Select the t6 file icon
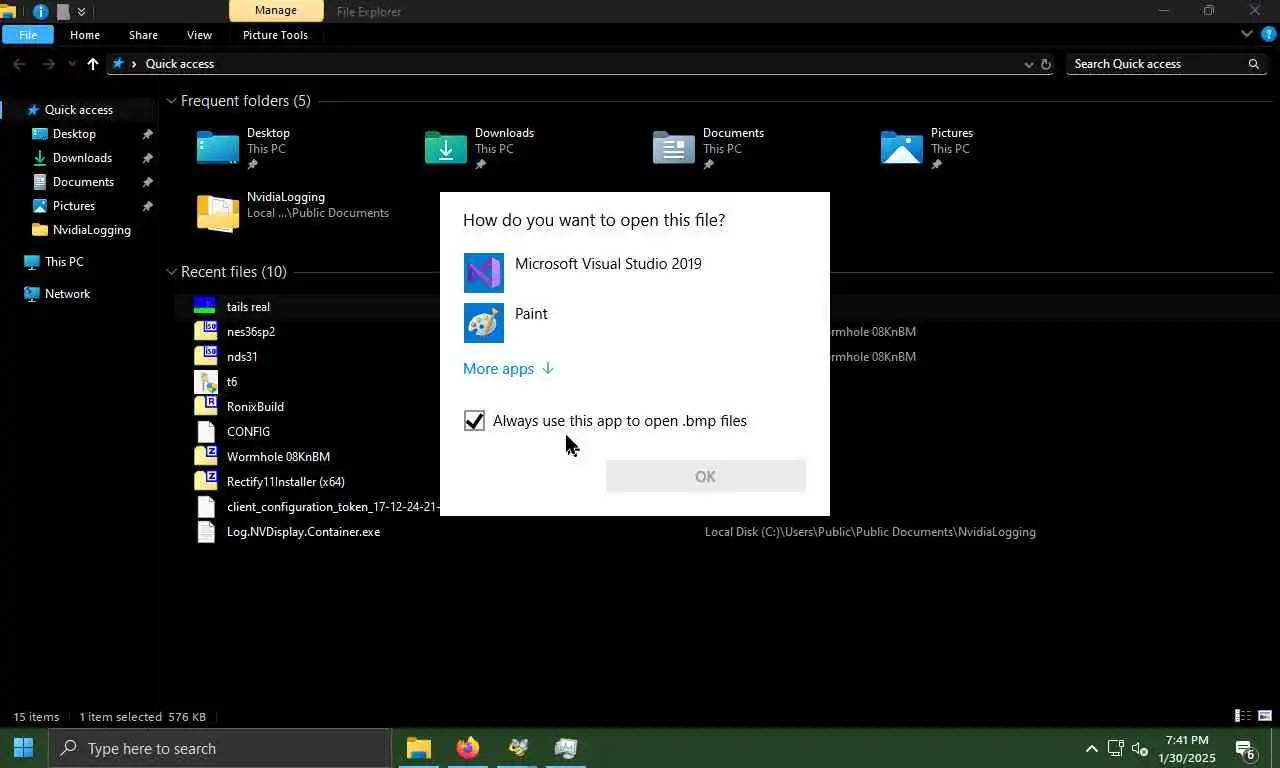The height and width of the screenshot is (768, 1280). tap(205, 382)
